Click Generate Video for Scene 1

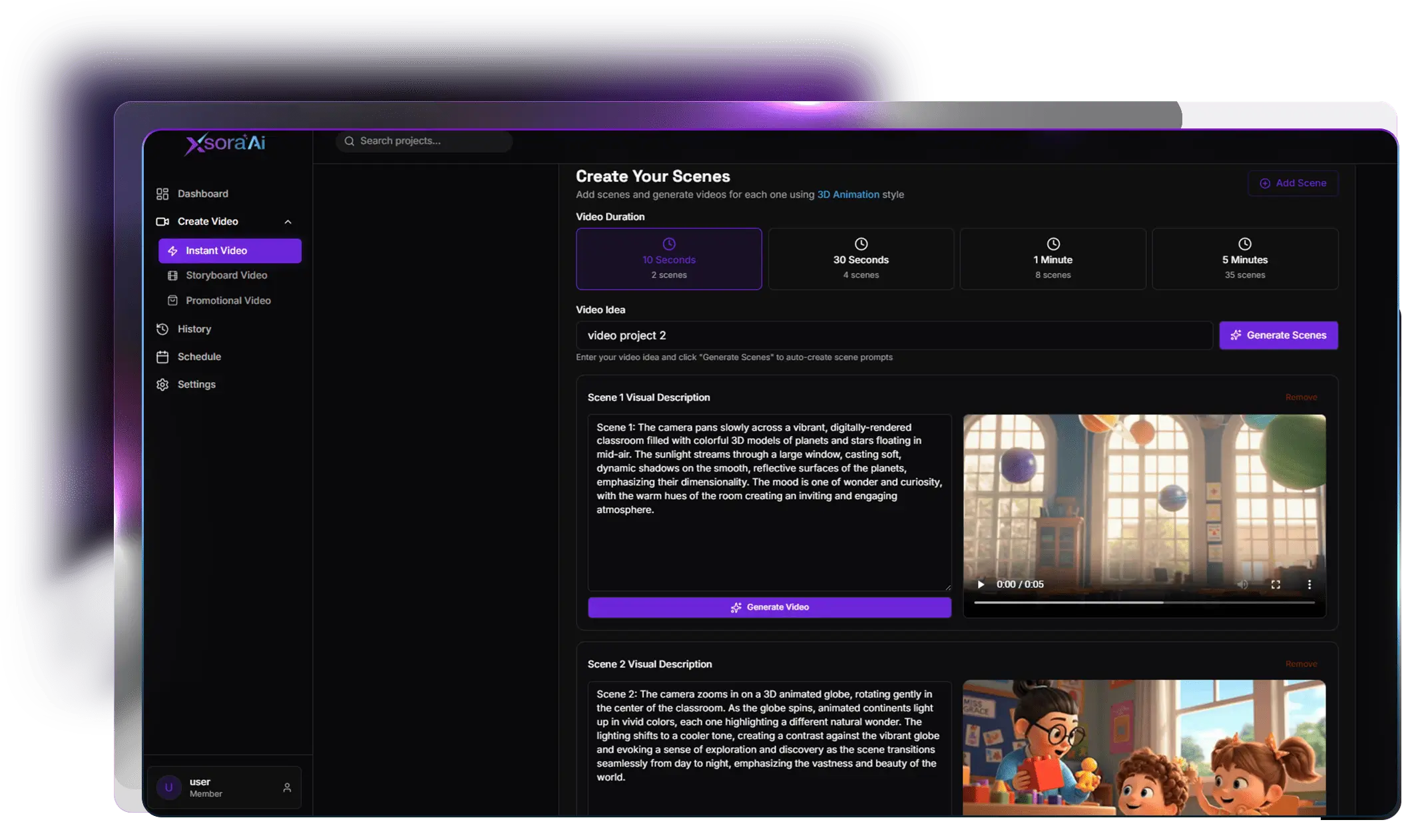770,608
